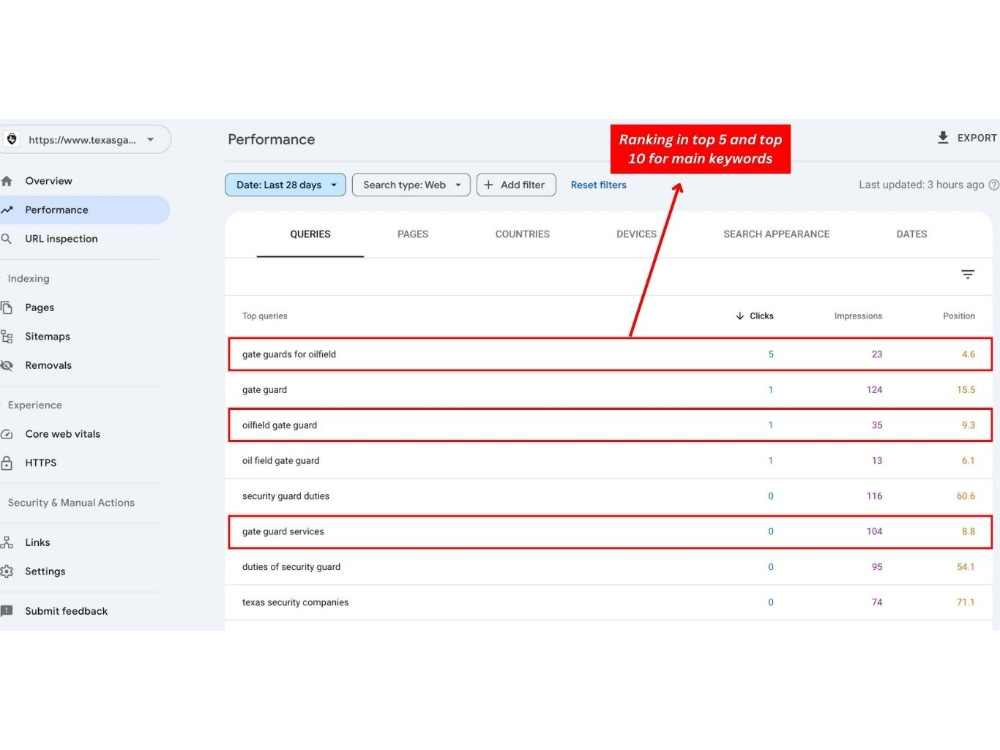Click the query 'gate guard' row
Viewport: 1000px width, 750px height.
[x=609, y=390]
